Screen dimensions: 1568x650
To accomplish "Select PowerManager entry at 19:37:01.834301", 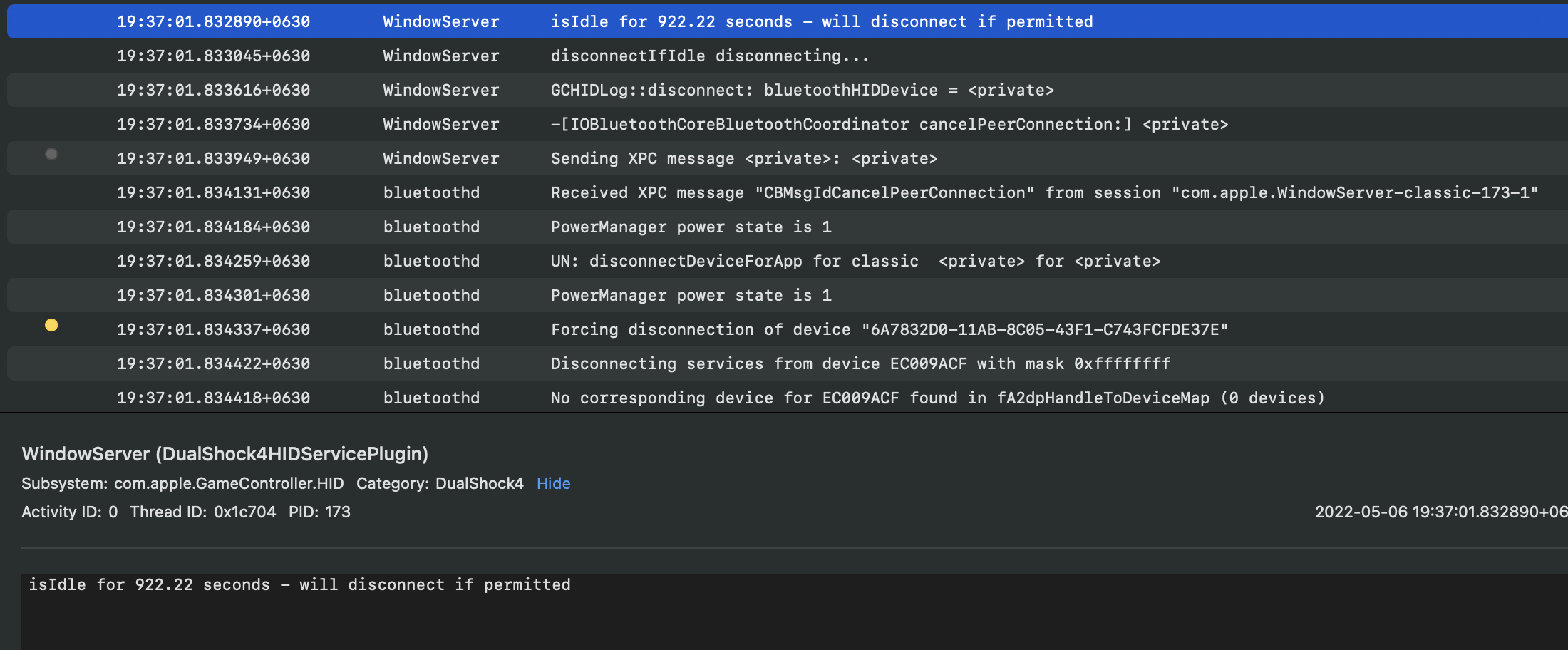I will [691, 296].
